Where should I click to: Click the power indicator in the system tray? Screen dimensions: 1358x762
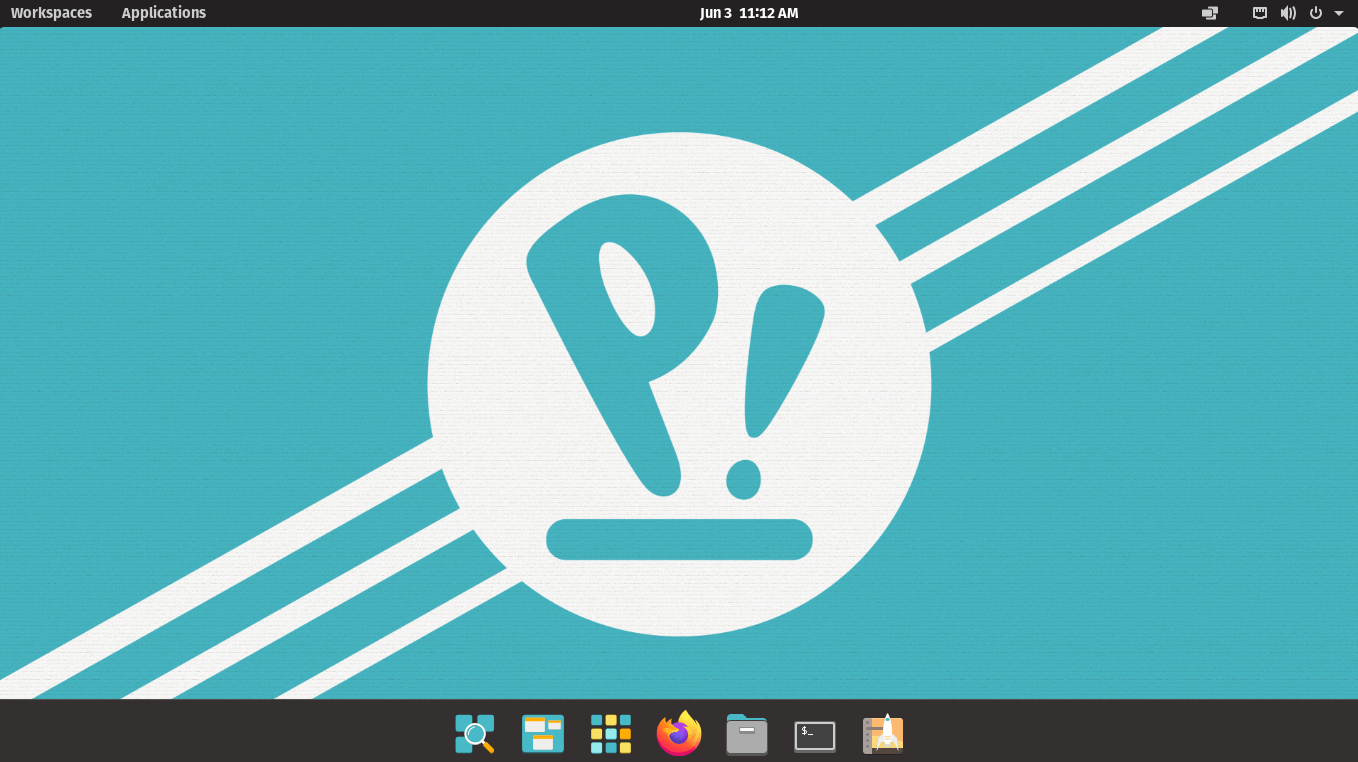click(1316, 13)
